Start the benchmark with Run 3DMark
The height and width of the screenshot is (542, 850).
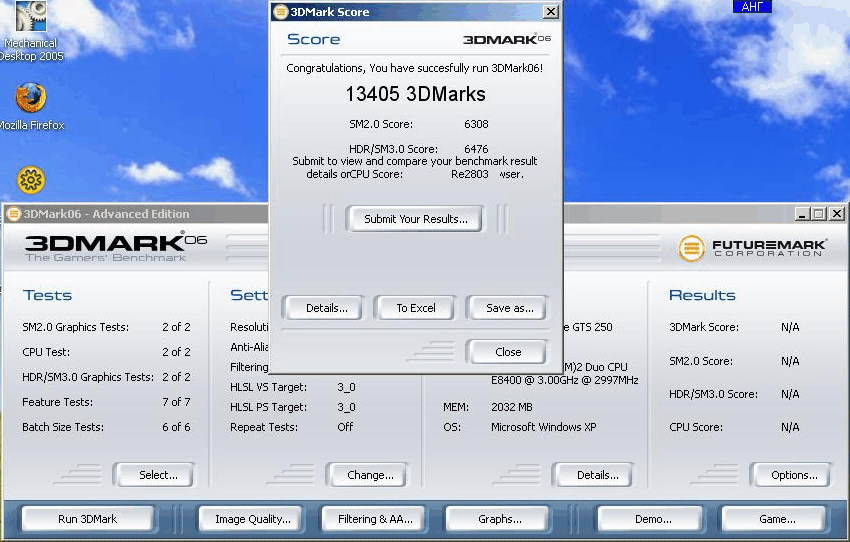[x=88, y=519]
